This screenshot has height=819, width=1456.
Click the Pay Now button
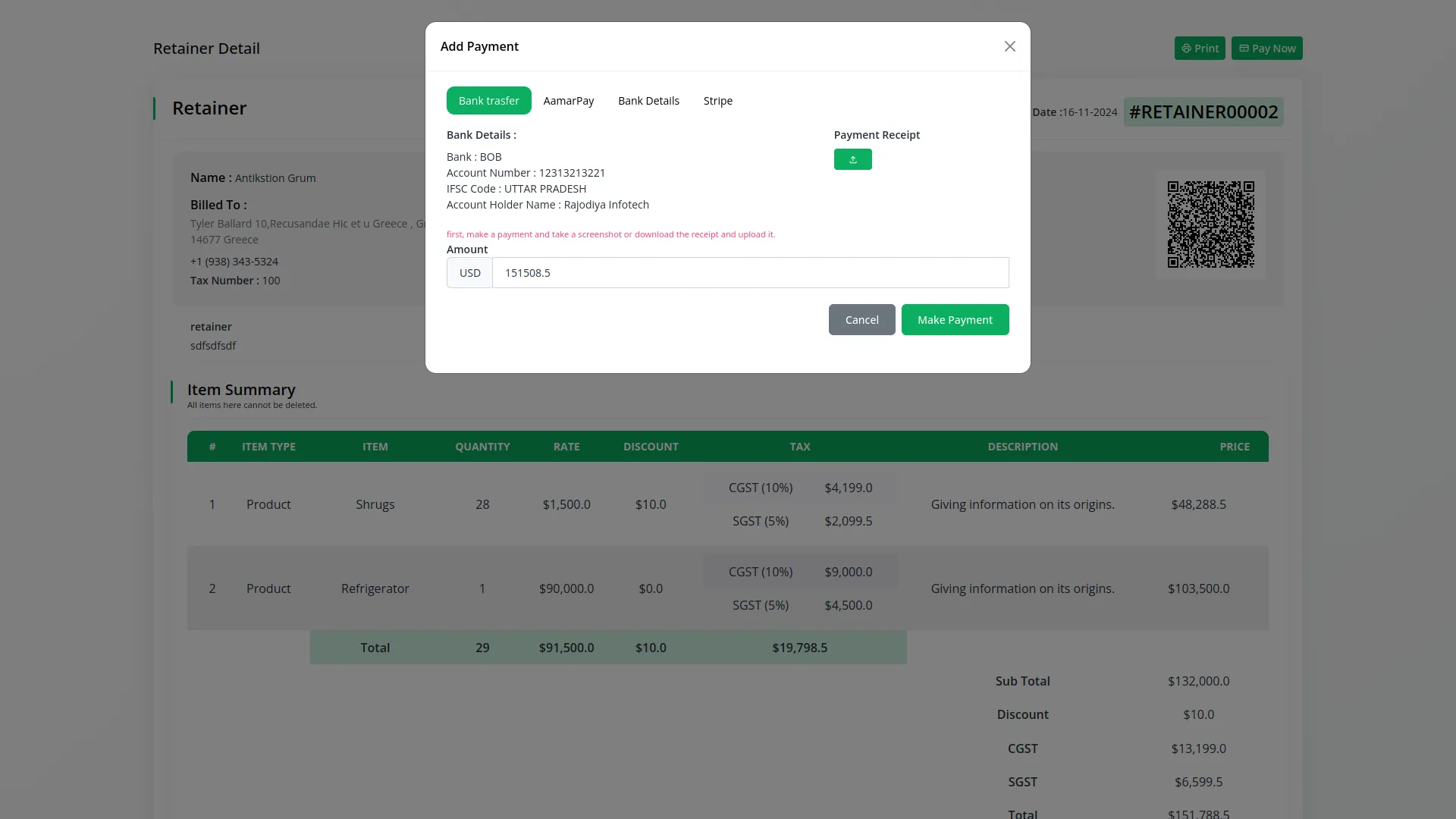click(1266, 49)
